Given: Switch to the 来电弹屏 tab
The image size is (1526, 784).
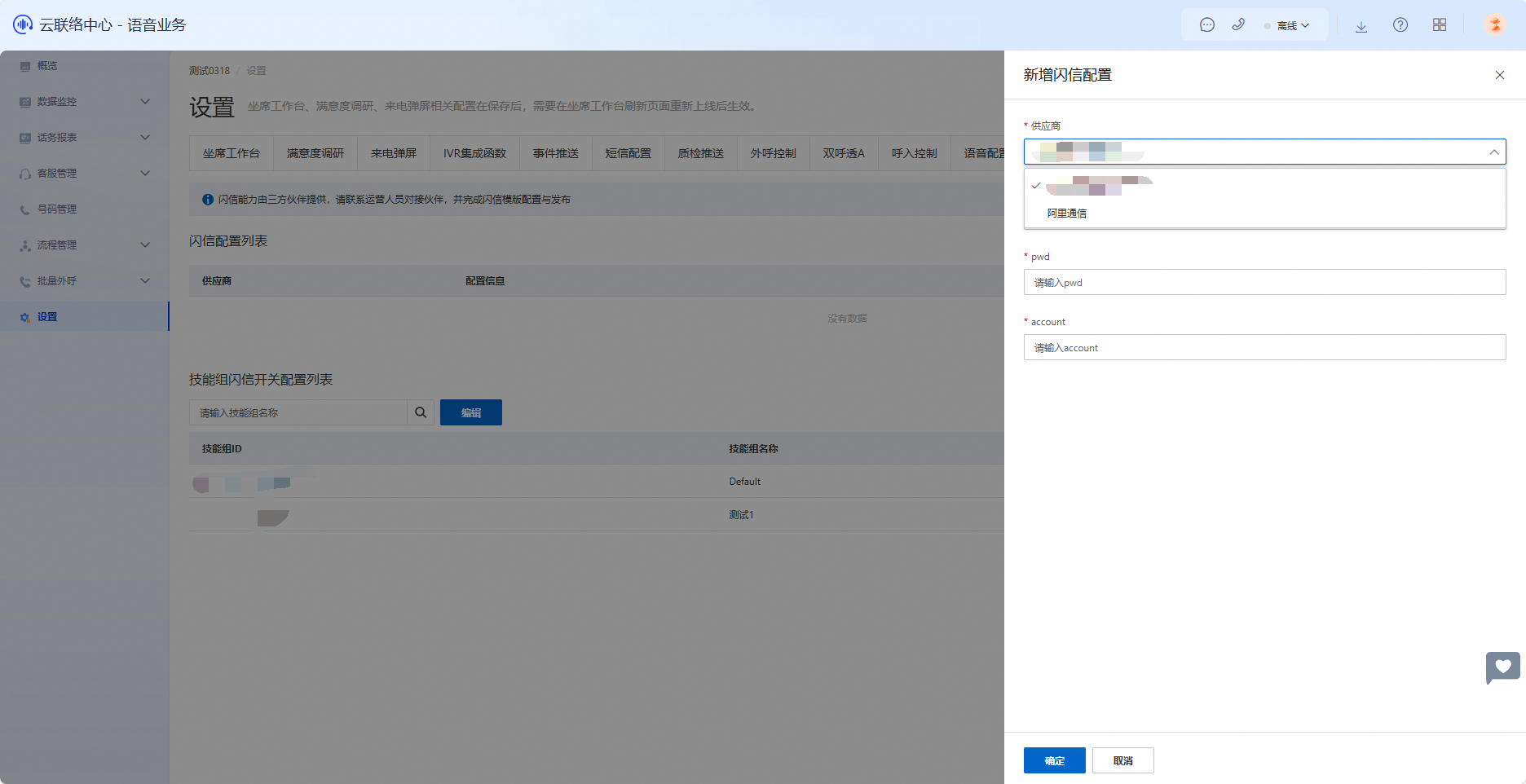Looking at the screenshot, I should point(394,153).
